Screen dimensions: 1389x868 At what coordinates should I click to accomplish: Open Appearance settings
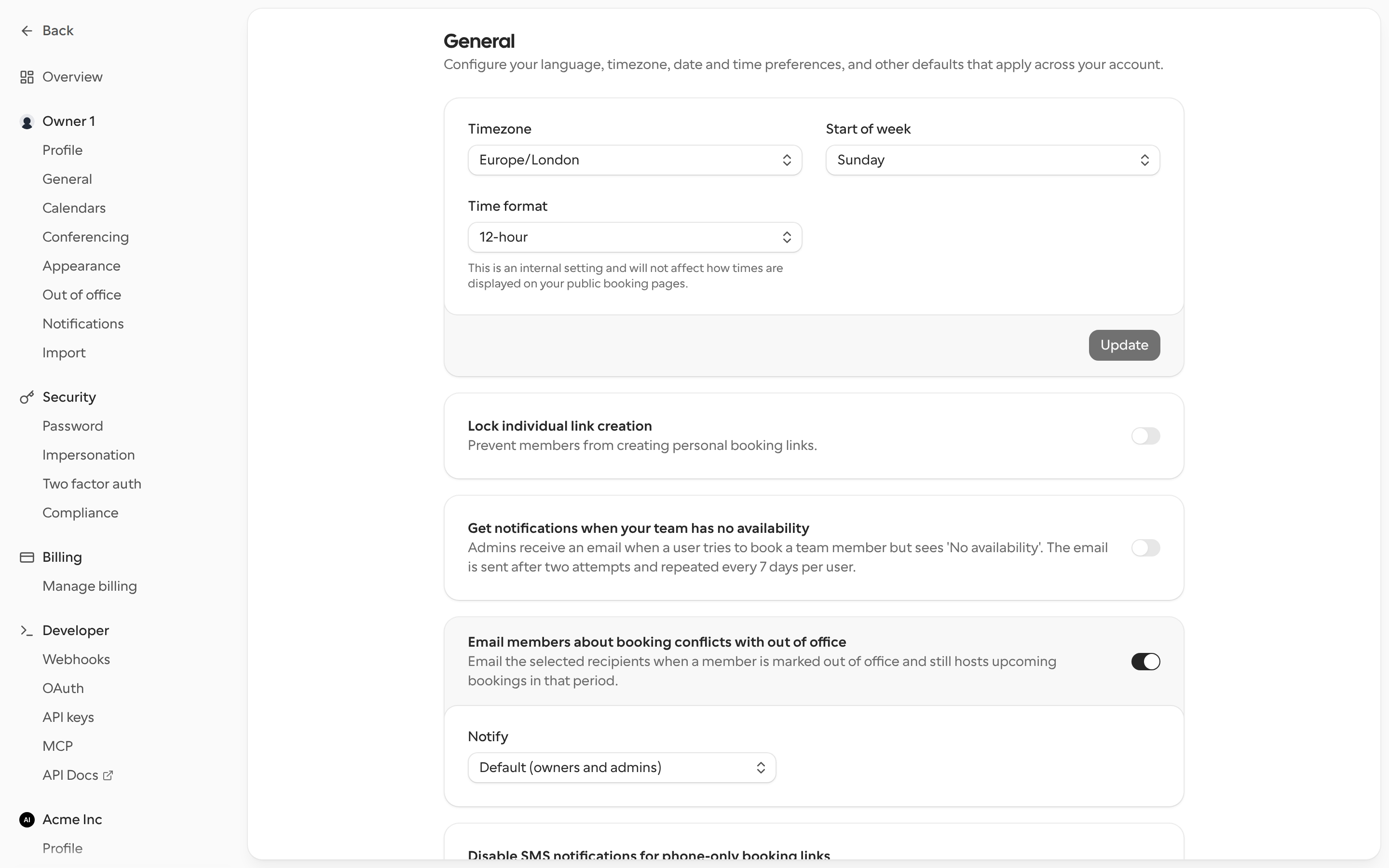82,266
